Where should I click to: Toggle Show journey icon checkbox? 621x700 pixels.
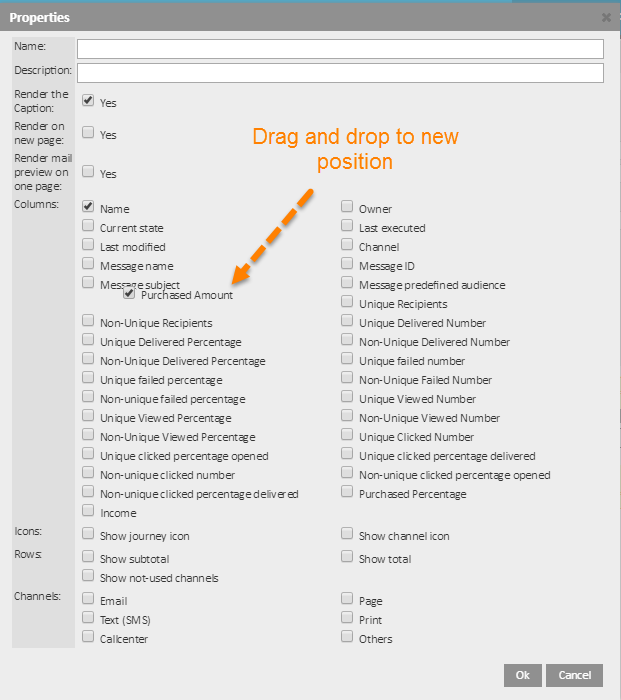point(88,535)
